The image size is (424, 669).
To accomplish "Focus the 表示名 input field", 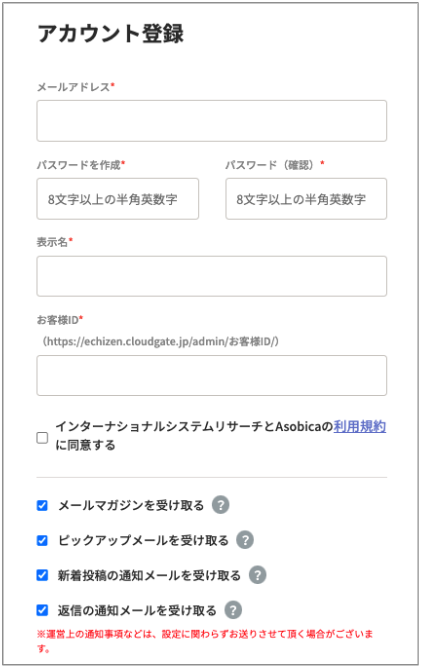I will [212, 276].
